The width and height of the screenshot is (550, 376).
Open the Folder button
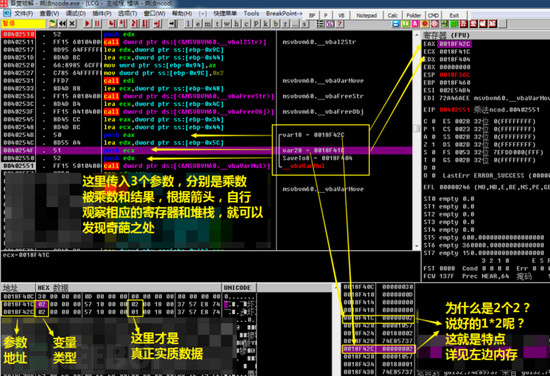(414, 15)
